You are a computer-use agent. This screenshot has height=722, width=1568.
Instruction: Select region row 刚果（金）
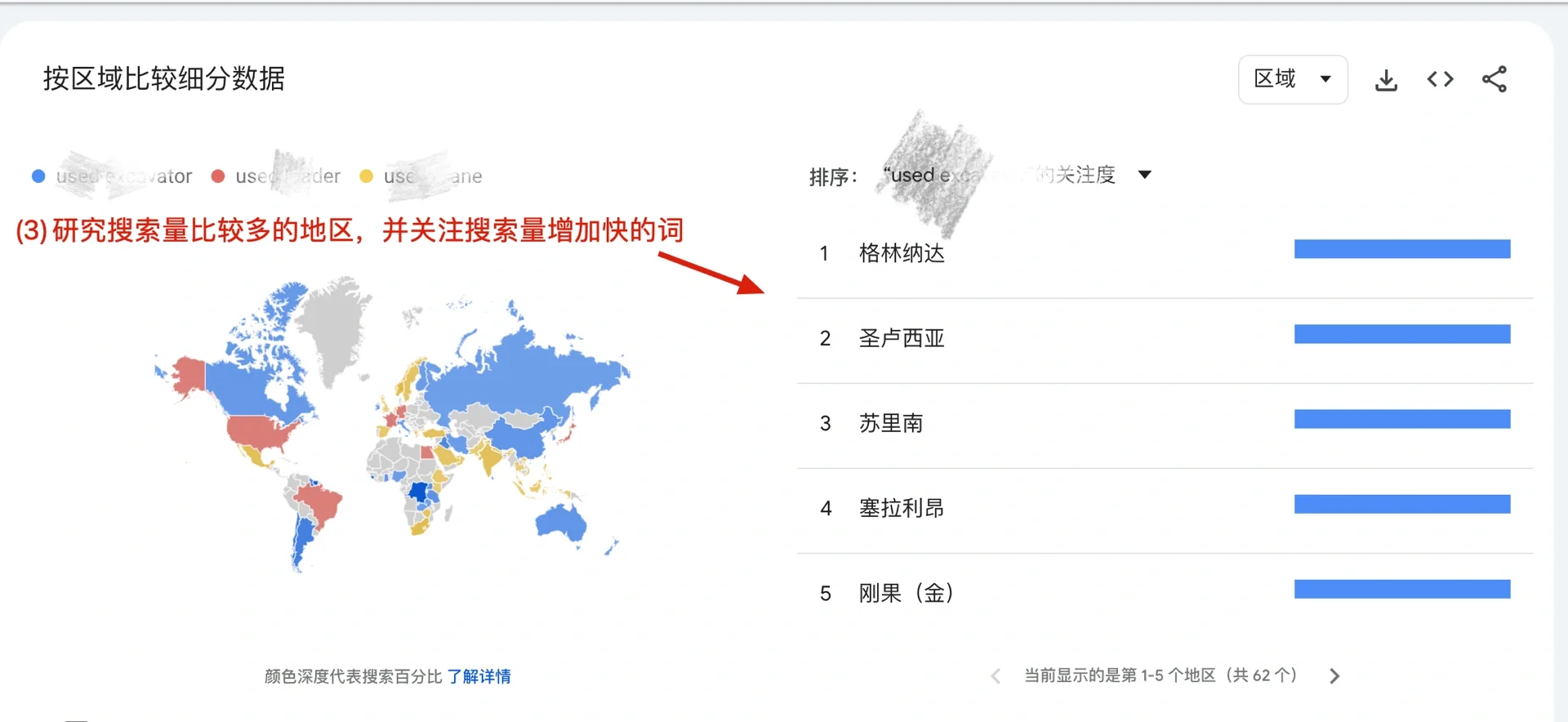(x=1165, y=594)
